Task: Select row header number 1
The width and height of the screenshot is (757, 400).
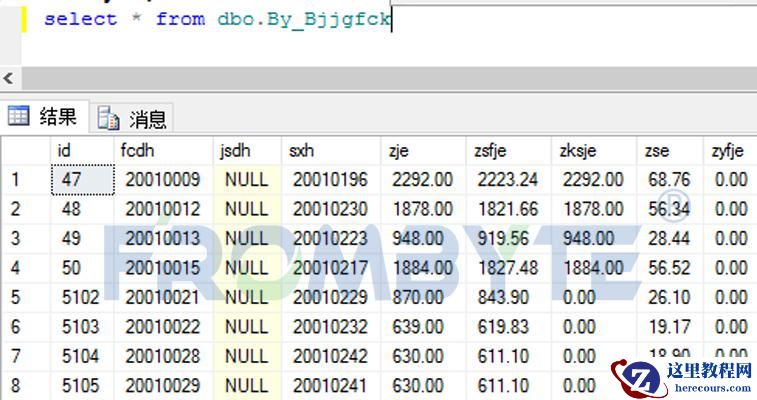Action: click(x=26, y=179)
